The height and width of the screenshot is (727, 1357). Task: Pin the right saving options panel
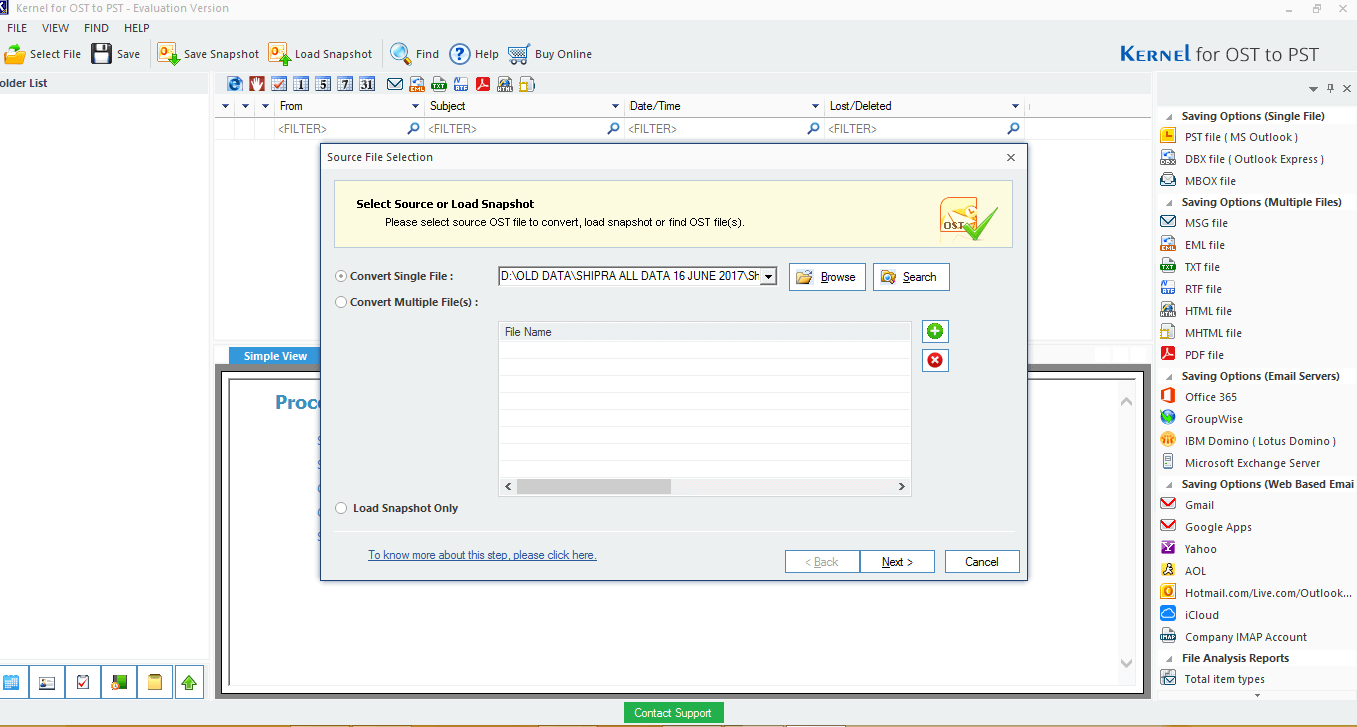(x=1330, y=89)
